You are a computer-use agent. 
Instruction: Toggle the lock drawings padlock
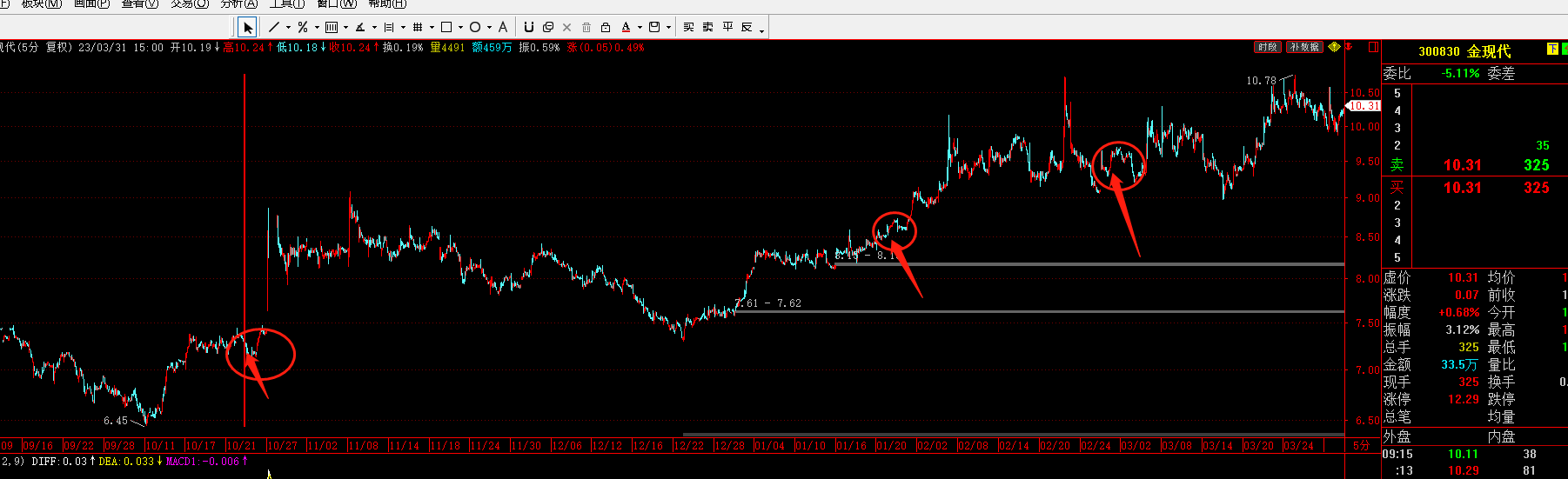point(606,28)
